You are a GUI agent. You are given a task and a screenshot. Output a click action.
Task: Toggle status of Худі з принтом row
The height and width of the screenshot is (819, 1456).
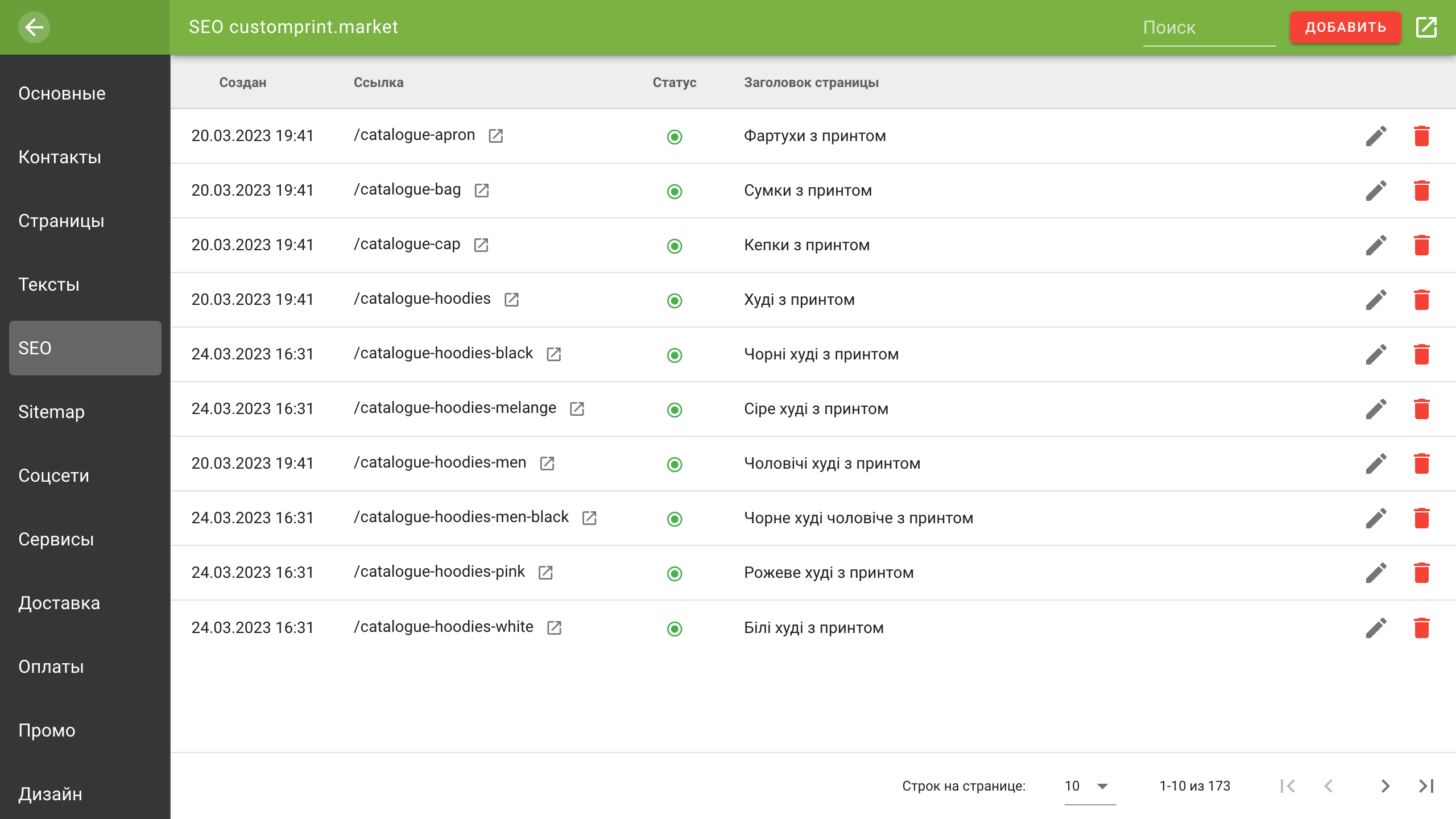tap(675, 300)
